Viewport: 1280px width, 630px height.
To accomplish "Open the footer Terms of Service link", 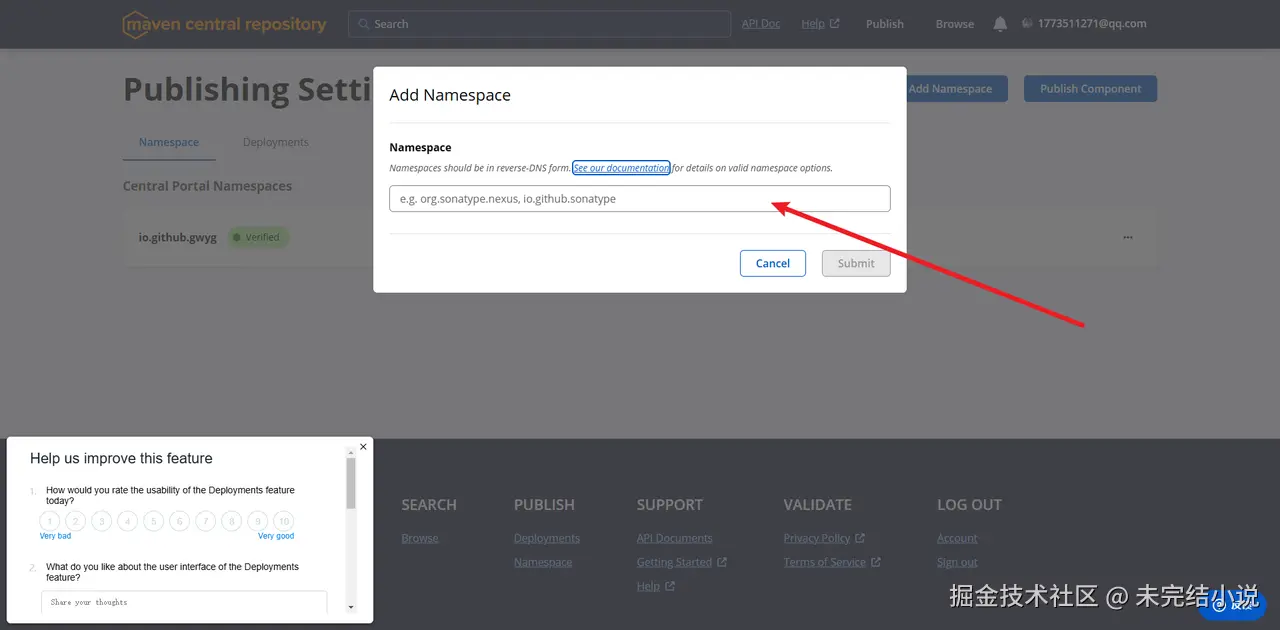I will 832,562.
